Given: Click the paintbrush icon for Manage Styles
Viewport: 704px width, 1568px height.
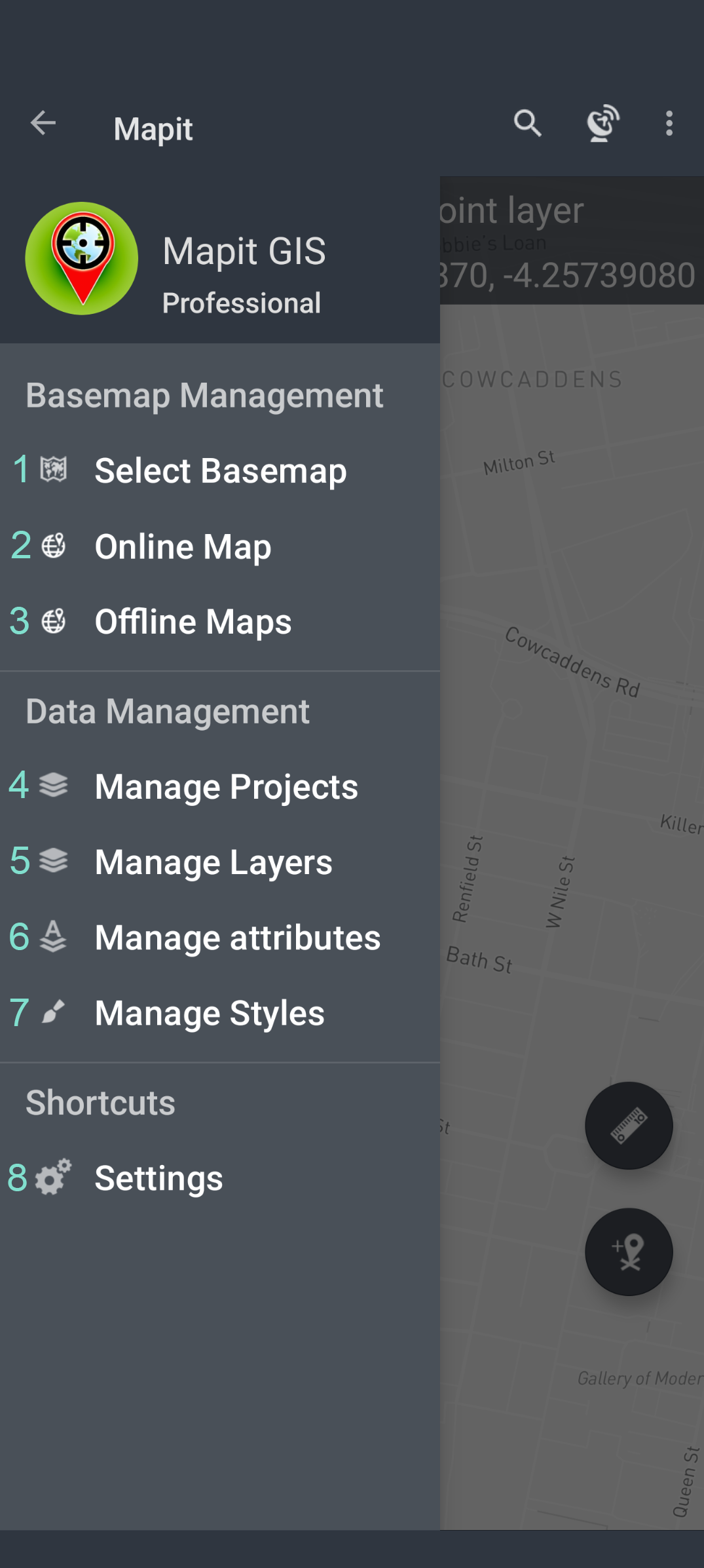Looking at the screenshot, I should tap(53, 1012).
